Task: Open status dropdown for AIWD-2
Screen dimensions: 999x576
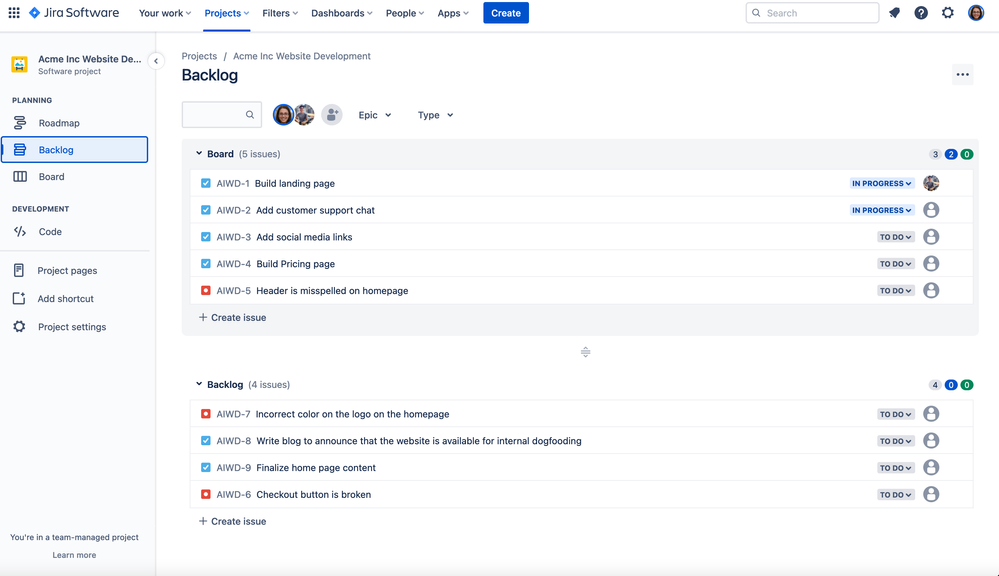Action: (882, 210)
